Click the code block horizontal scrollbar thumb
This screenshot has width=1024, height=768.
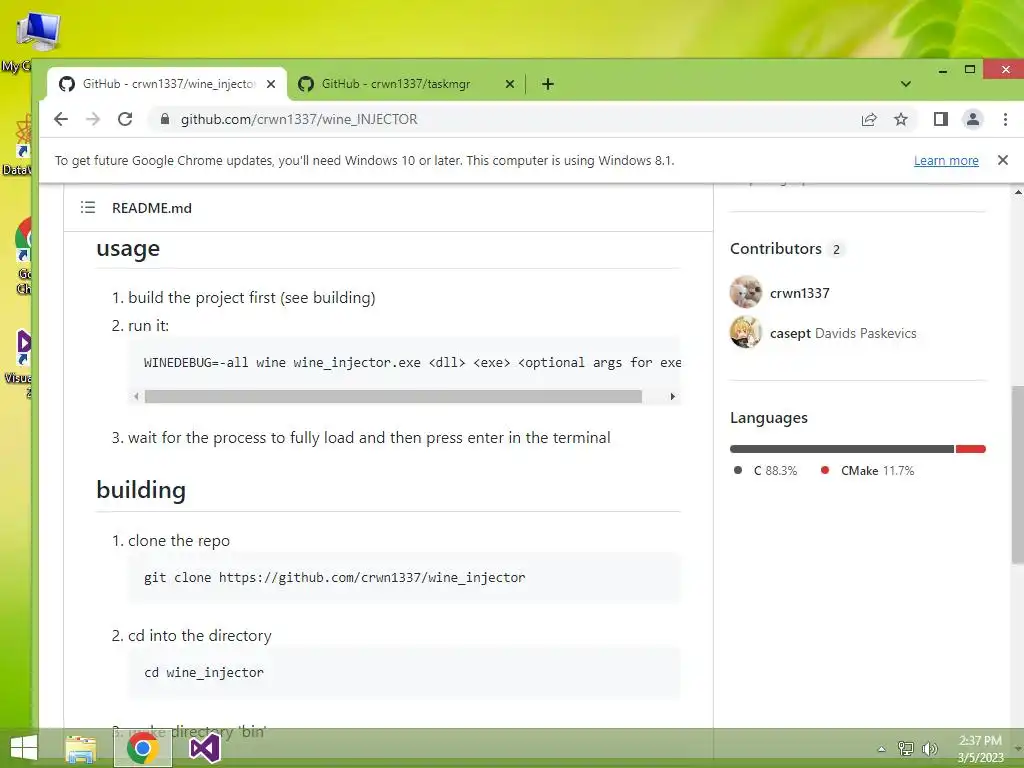(x=393, y=396)
